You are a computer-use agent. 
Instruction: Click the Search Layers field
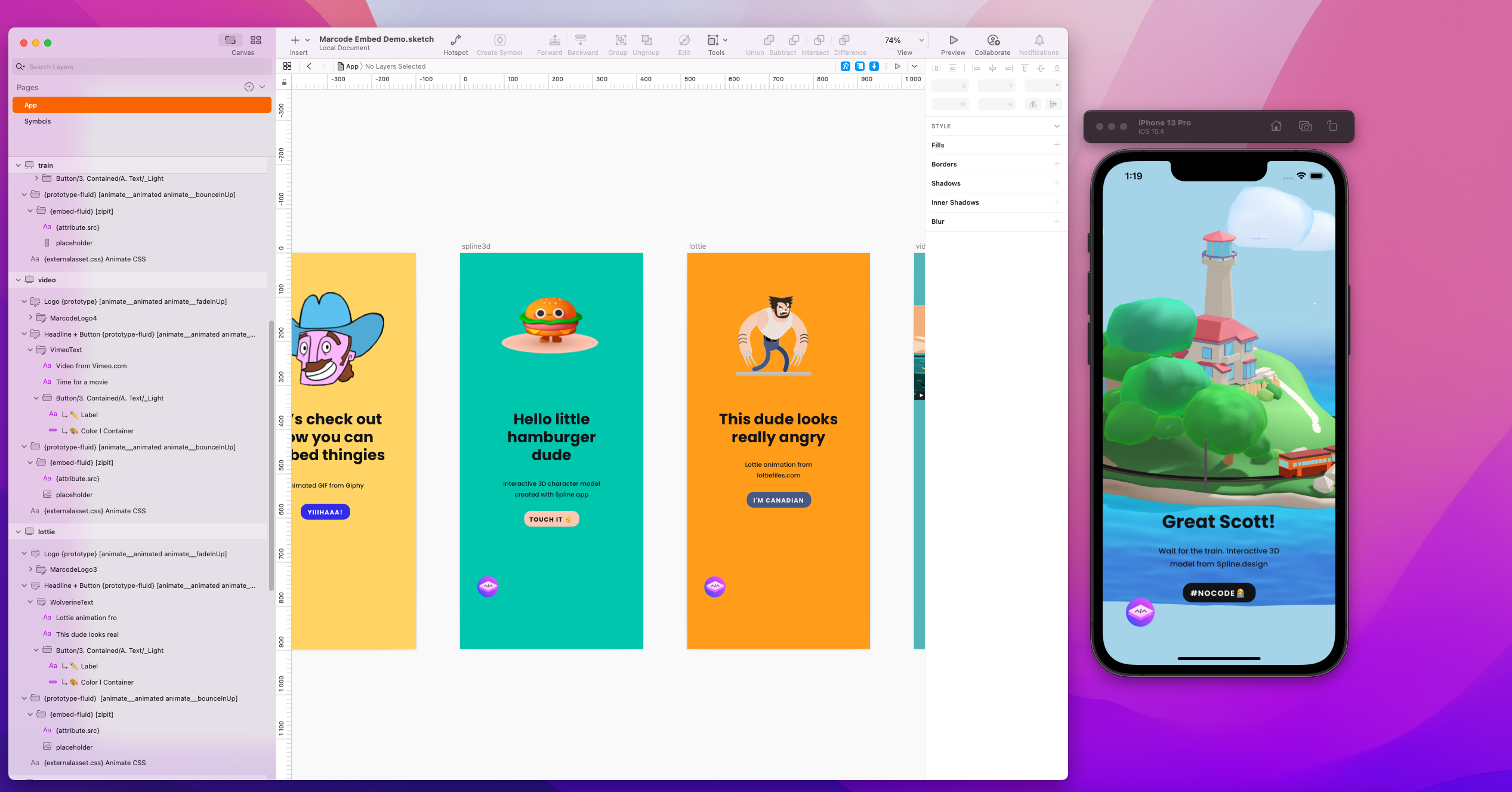point(142,67)
